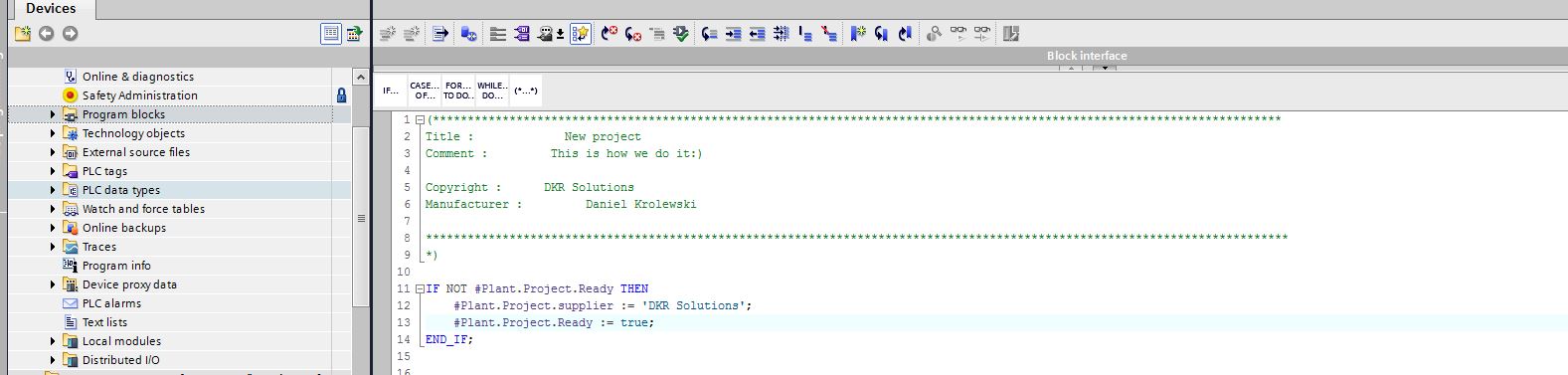This screenshot has width=1568, height=375.
Task: Click the comment-out lines toolbar icon
Action: tap(805, 34)
